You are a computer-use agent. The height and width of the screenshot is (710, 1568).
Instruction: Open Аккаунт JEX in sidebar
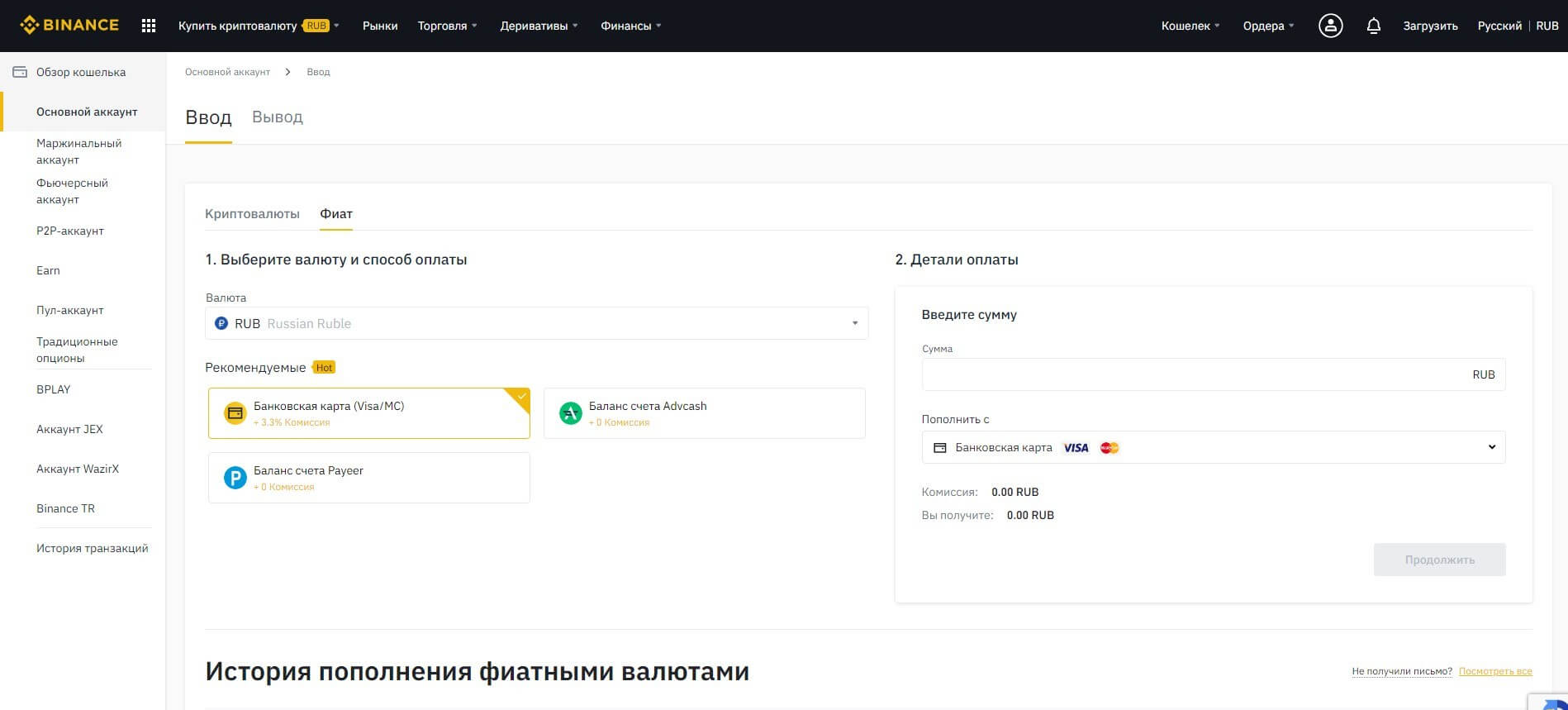click(69, 429)
